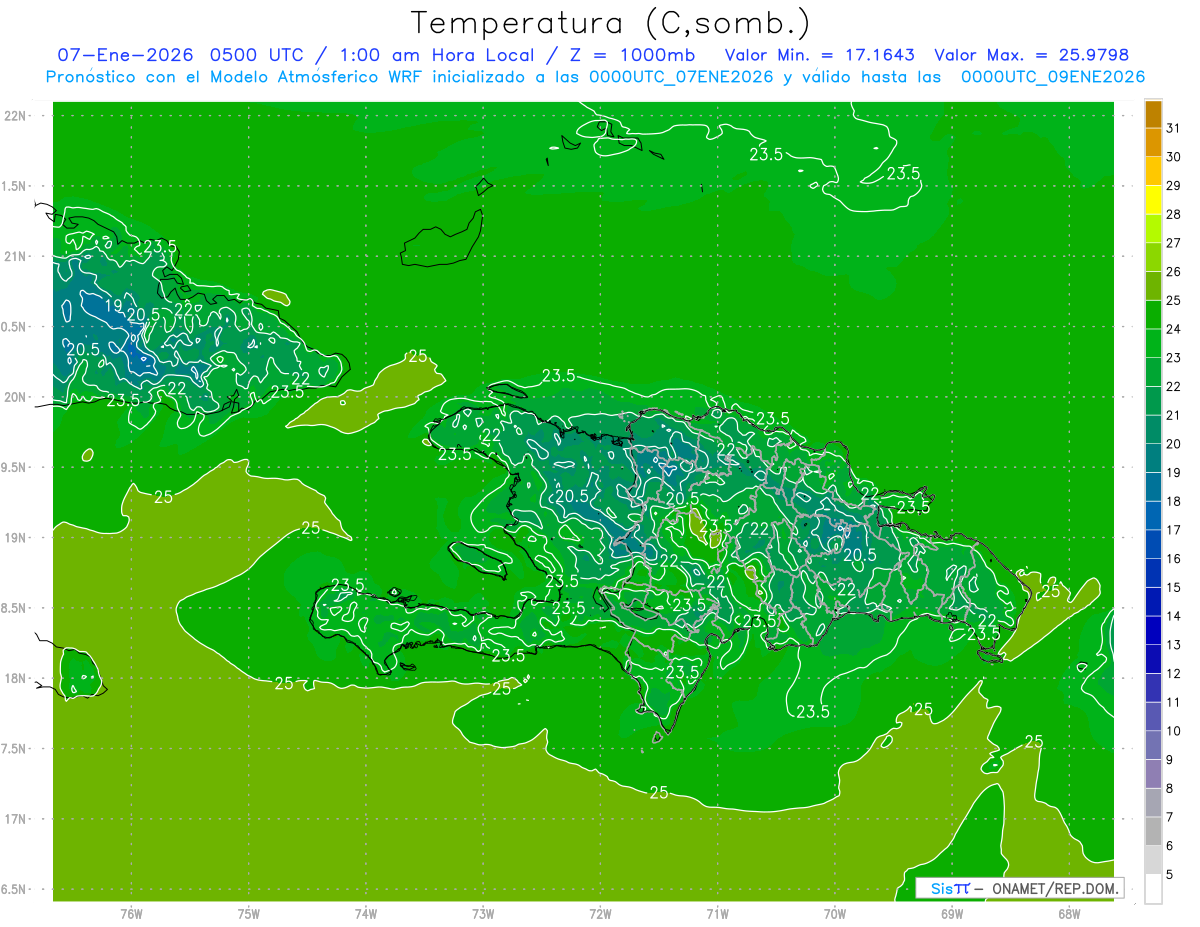Click the '0500 UTC' time text
This screenshot has width=1200, height=927.
point(259,55)
